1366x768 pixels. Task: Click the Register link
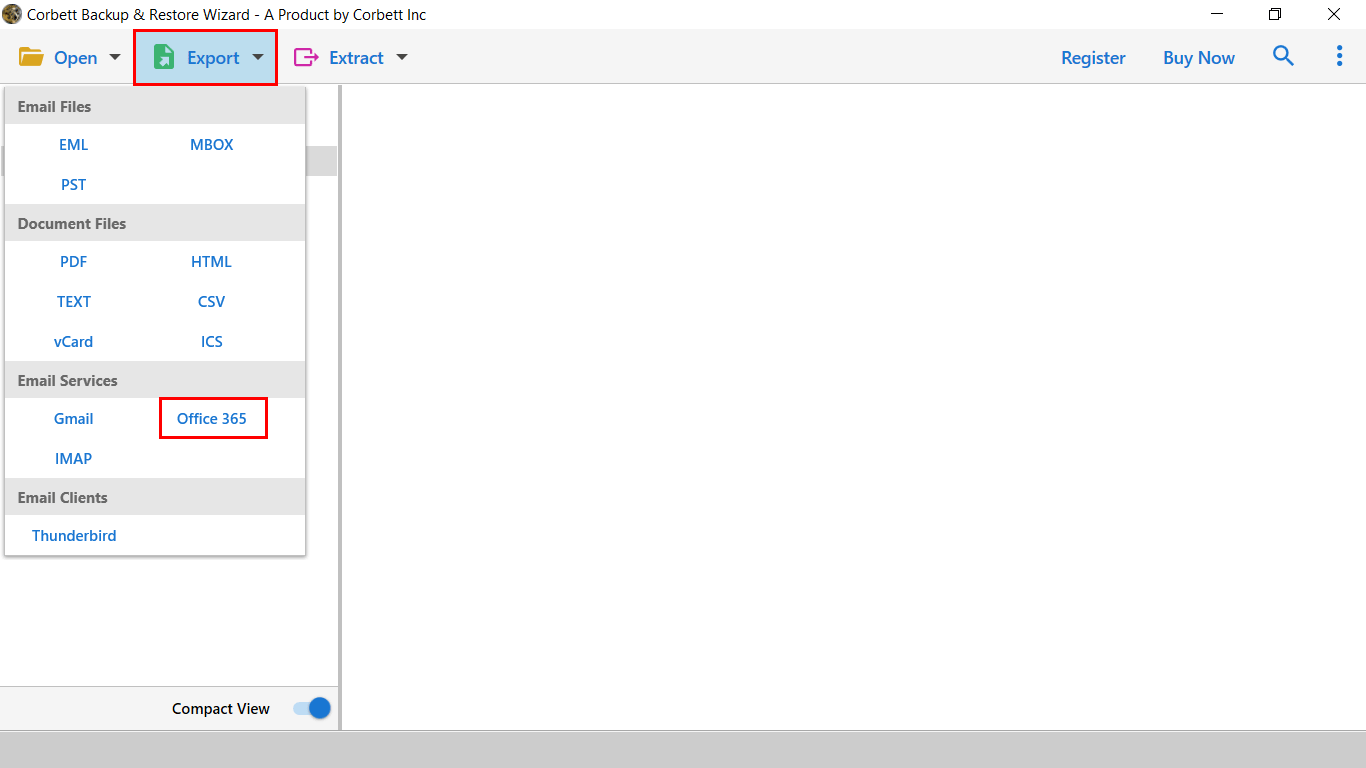pos(1093,58)
